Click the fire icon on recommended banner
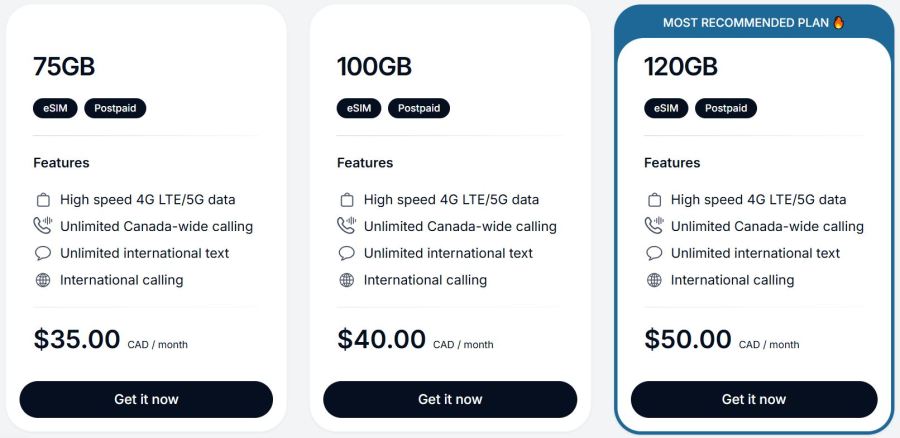The width and height of the screenshot is (900, 438). pyautogui.click(x=839, y=22)
